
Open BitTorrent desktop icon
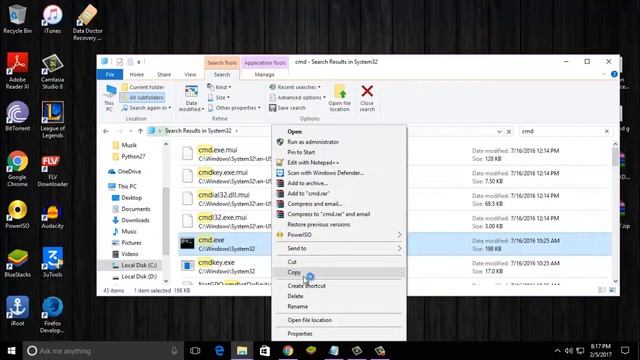17,116
